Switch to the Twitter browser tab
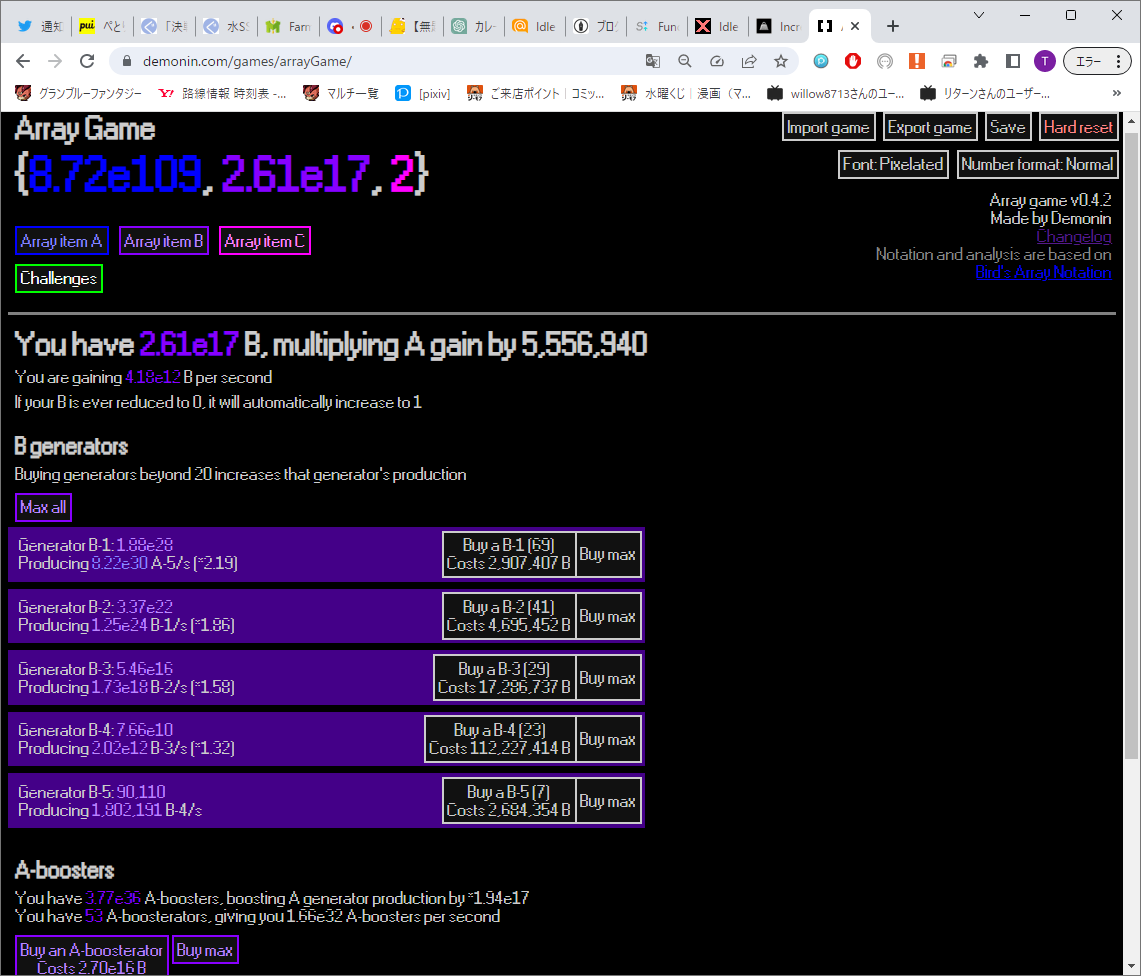Viewport: 1141px width, 976px height. coord(40,26)
